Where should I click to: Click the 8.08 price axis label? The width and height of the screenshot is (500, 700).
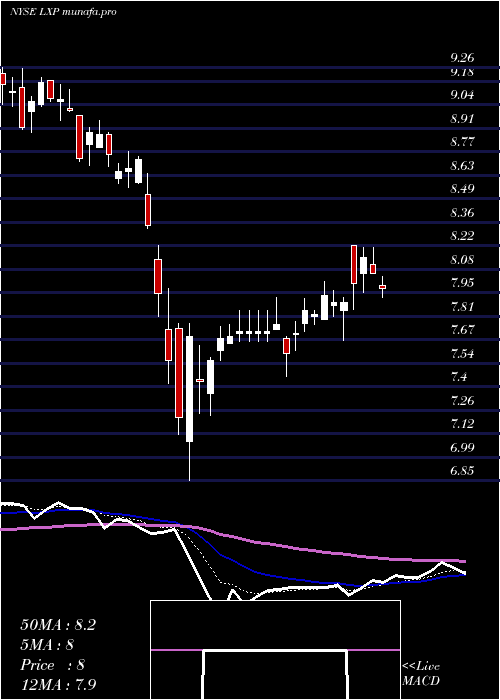462,259
